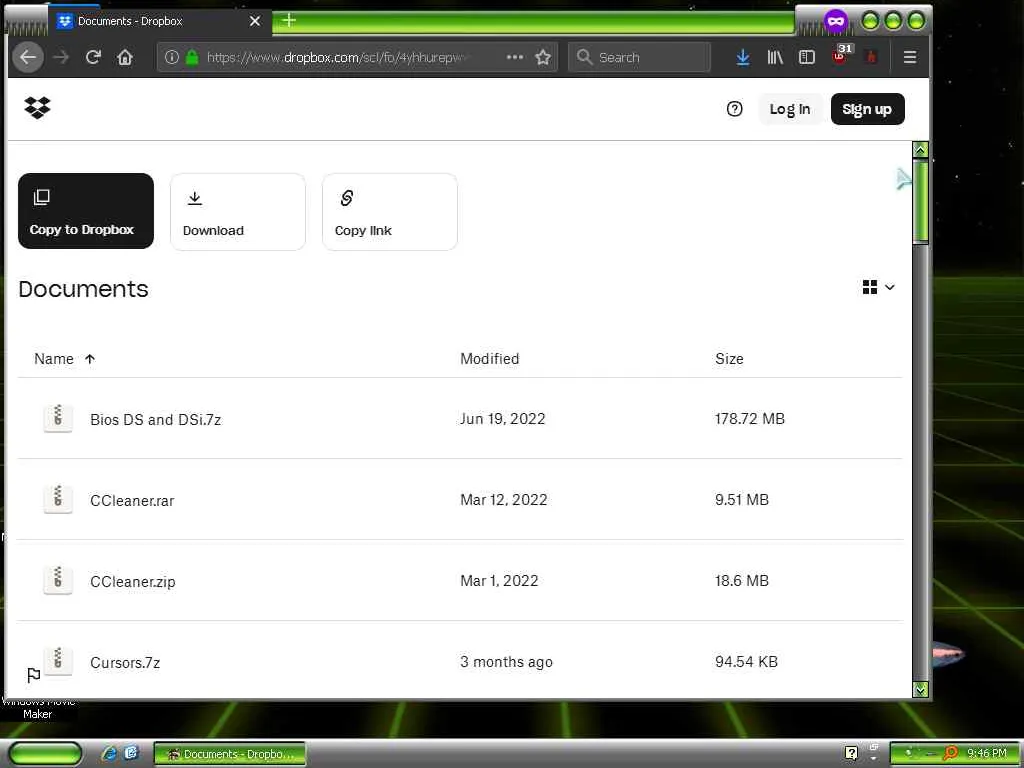Click the taskbar clock showing 9:46 PM
The image size is (1024, 768).
point(987,754)
